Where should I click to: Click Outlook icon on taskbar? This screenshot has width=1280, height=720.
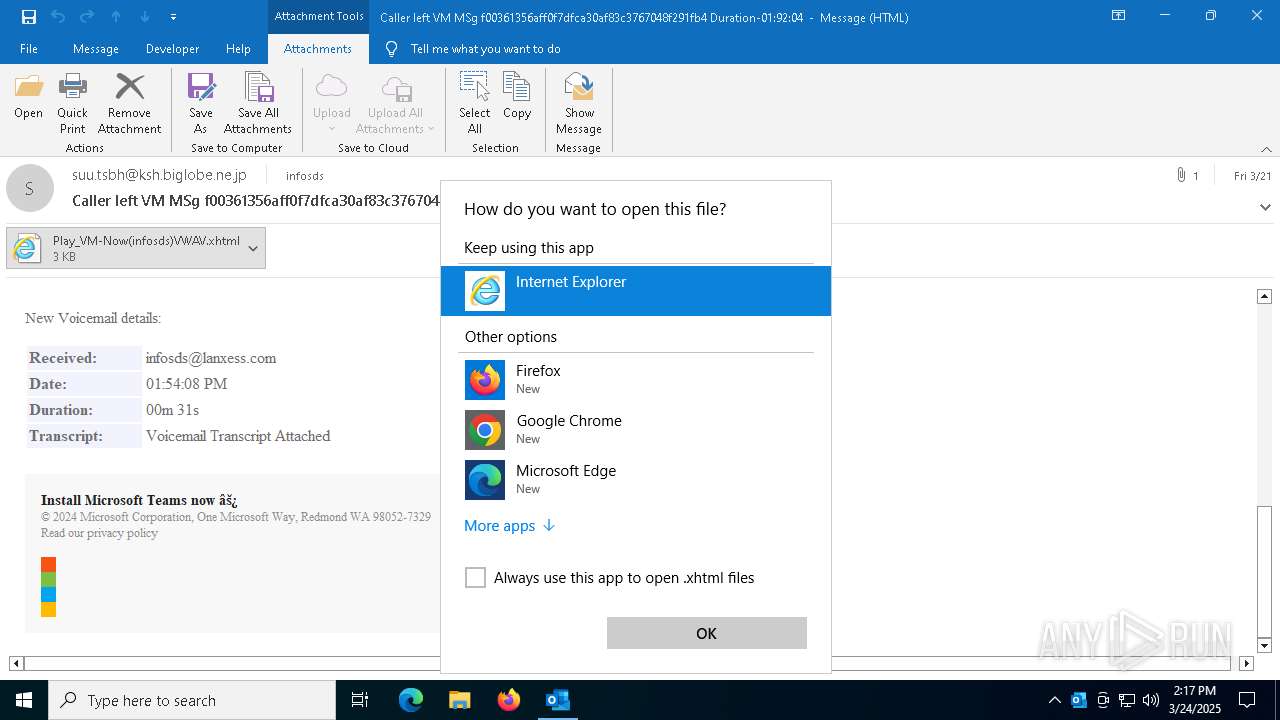[x=557, y=700]
